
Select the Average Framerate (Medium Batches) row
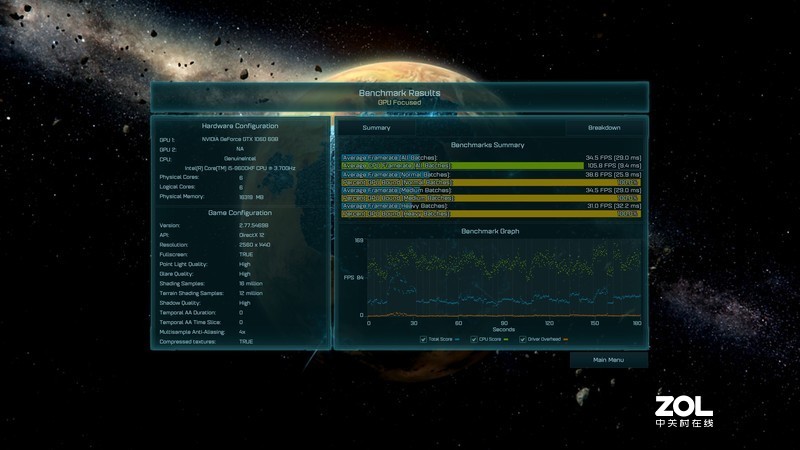[490, 190]
